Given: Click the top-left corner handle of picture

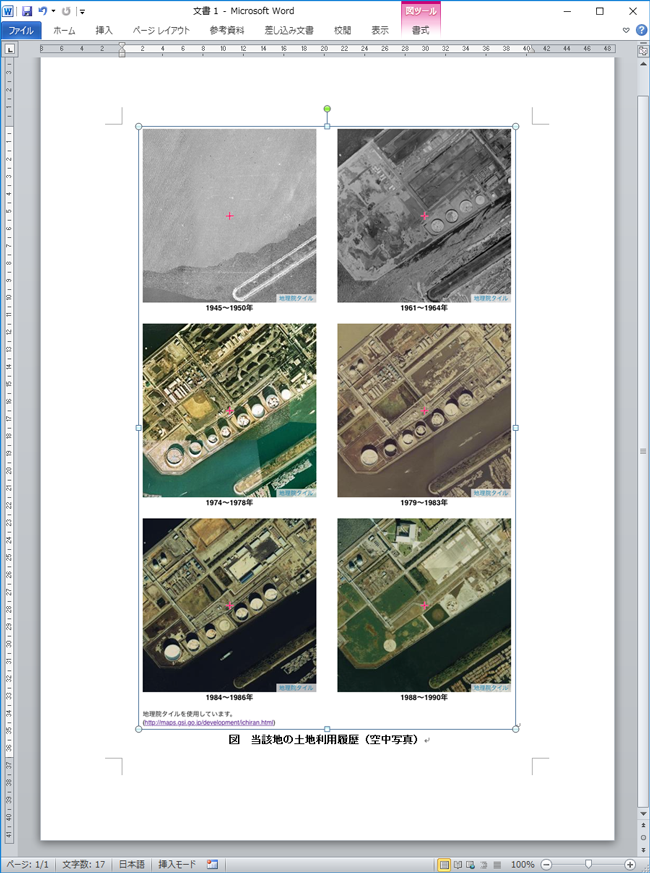Looking at the screenshot, I should click(139, 126).
